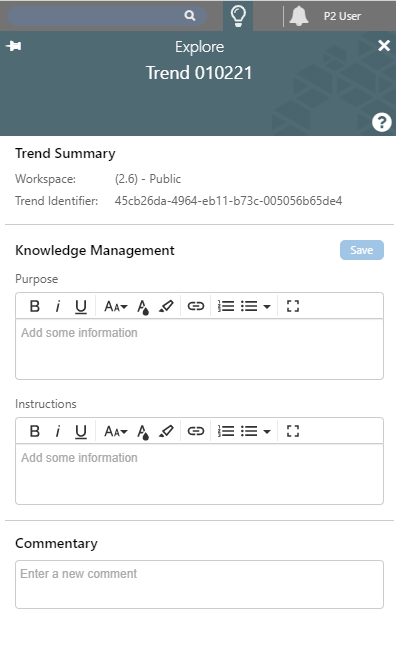This screenshot has height=658, width=396.
Task: Open font size dropdown in Instructions editor
Action: click(x=115, y=432)
